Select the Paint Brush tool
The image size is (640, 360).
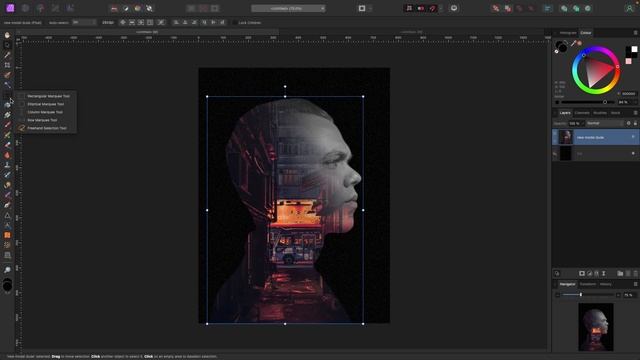pyautogui.click(x=7, y=125)
